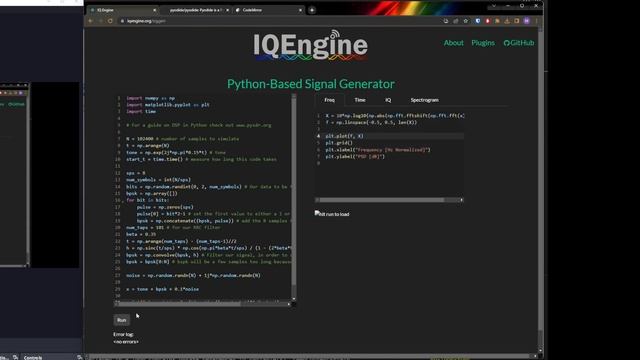This screenshot has width=640, height=360.
Task: Click the 'for bit in bits:' code line
Action: click(147, 200)
